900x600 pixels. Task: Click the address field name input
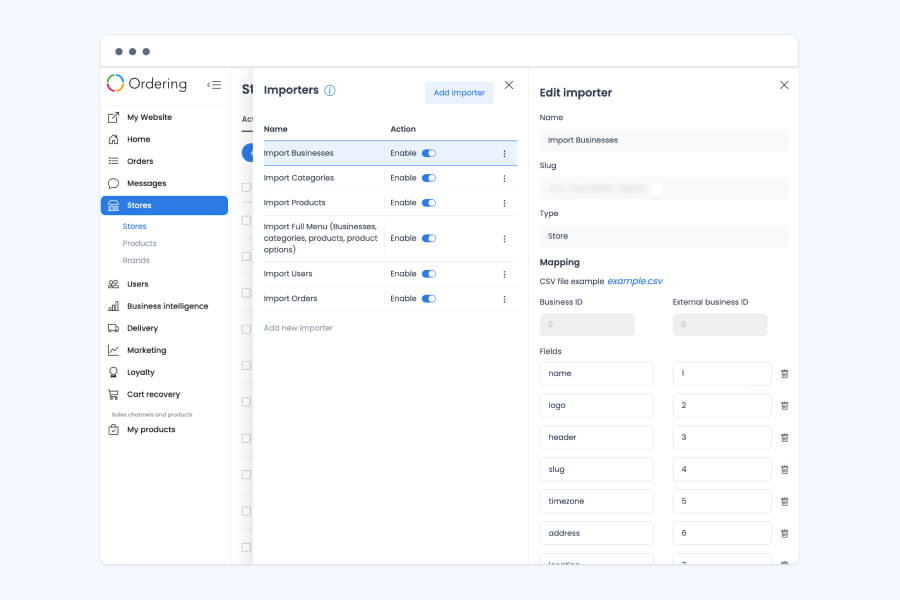point(596,533)
